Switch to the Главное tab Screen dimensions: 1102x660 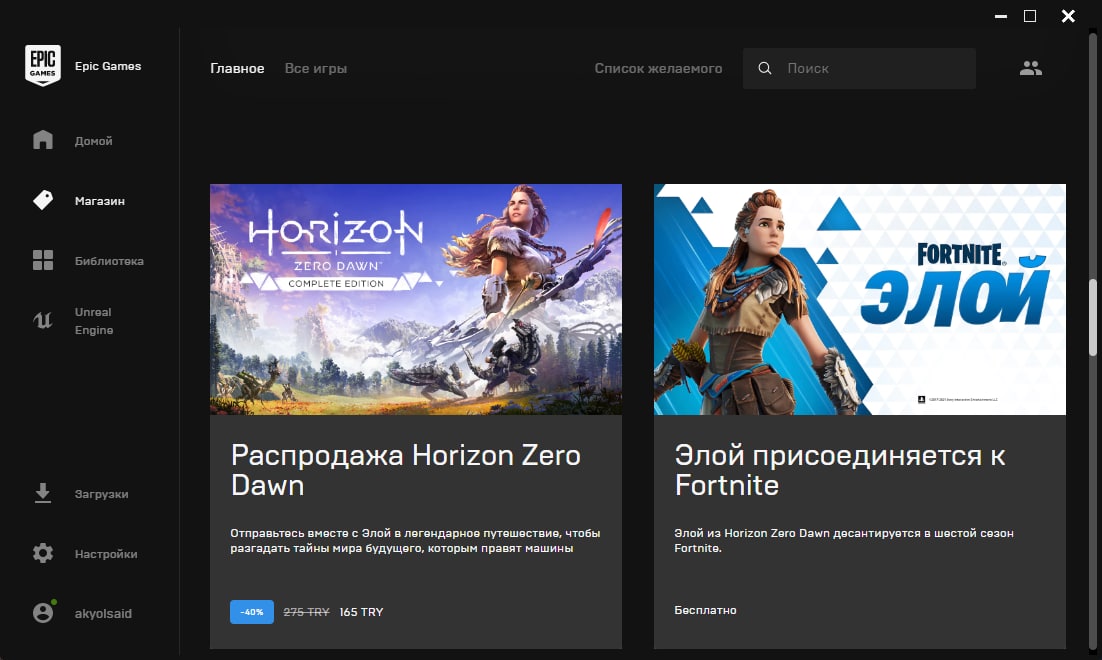click(237, 68)
